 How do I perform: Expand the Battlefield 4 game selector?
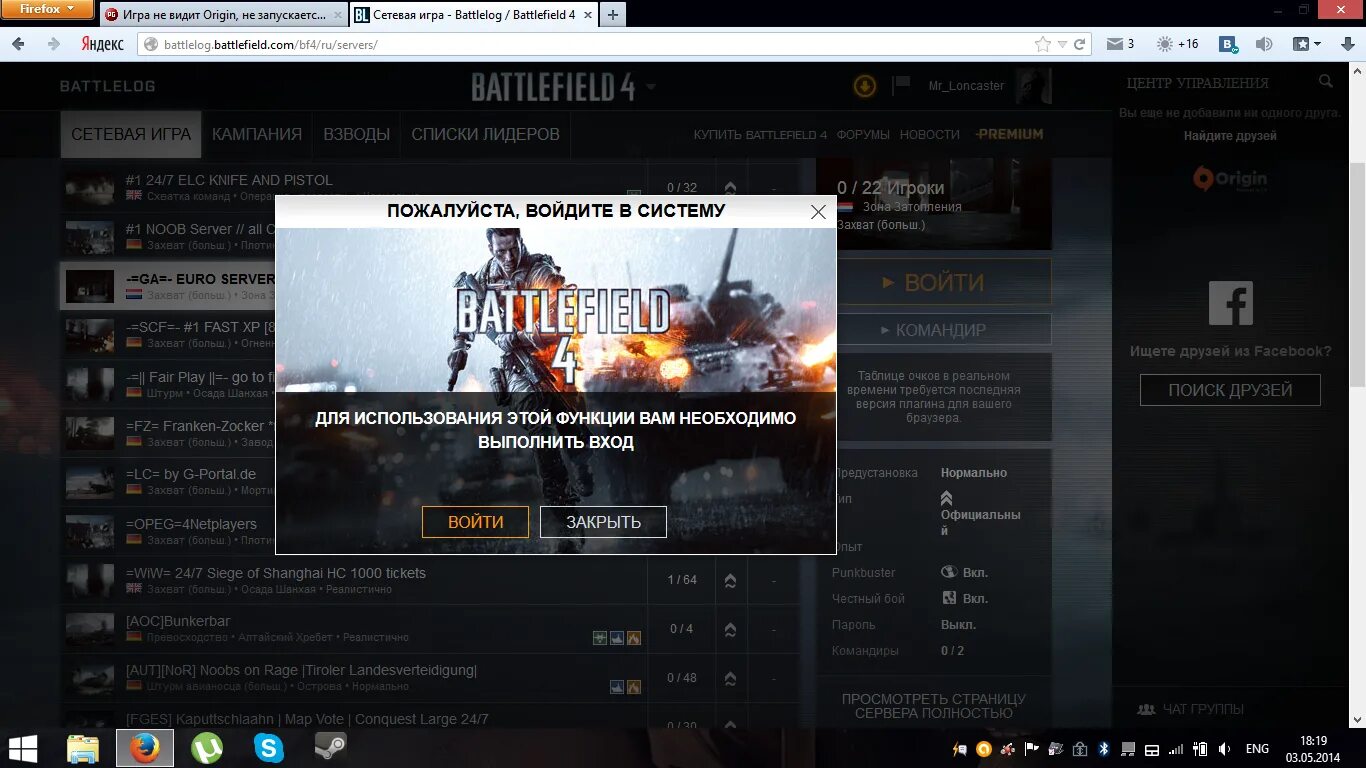coord(651,87)
